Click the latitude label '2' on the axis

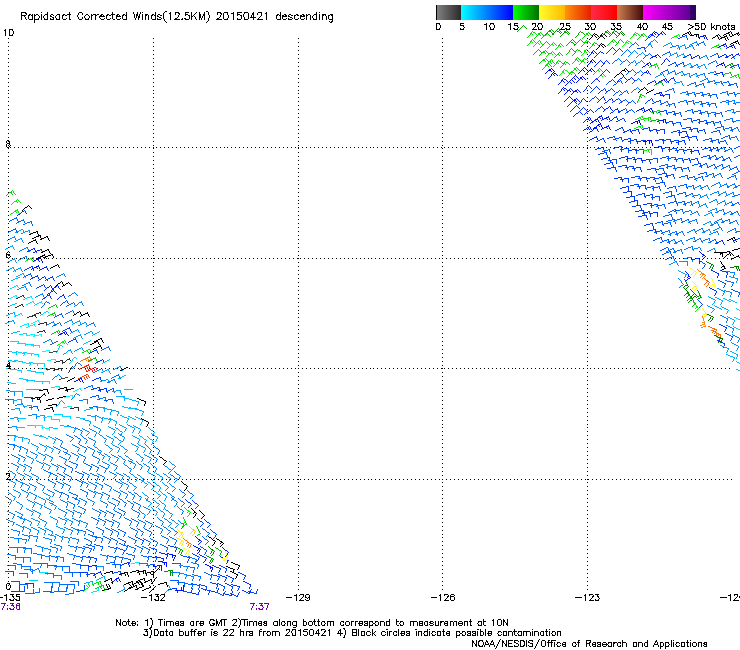click(8, 476)
